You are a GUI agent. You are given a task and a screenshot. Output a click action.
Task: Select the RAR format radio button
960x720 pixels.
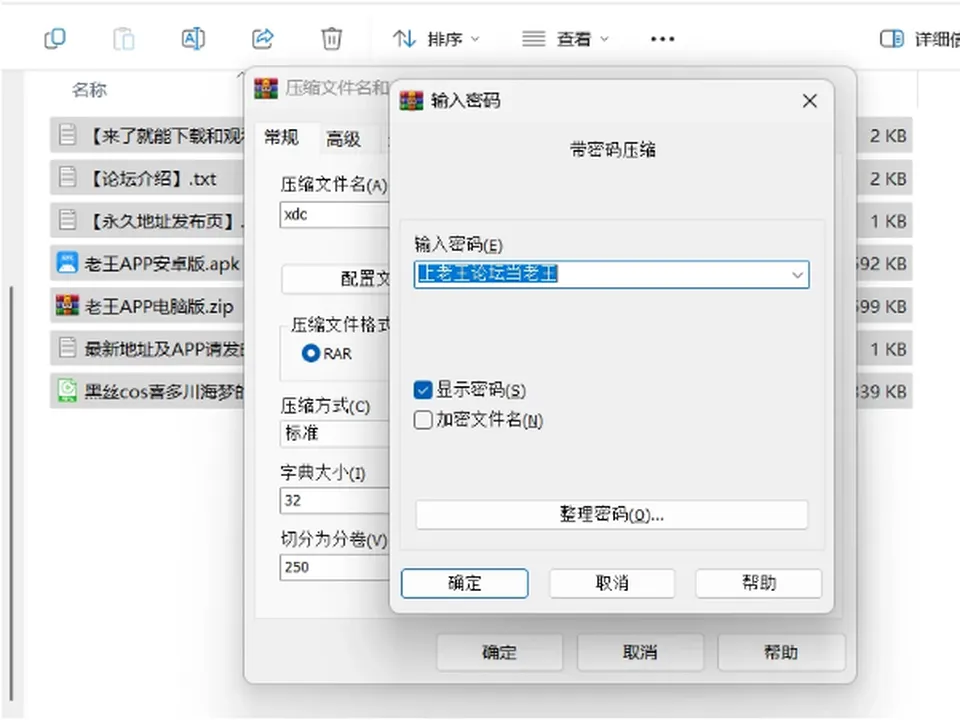pyautogui.click(x=311, y=353)
